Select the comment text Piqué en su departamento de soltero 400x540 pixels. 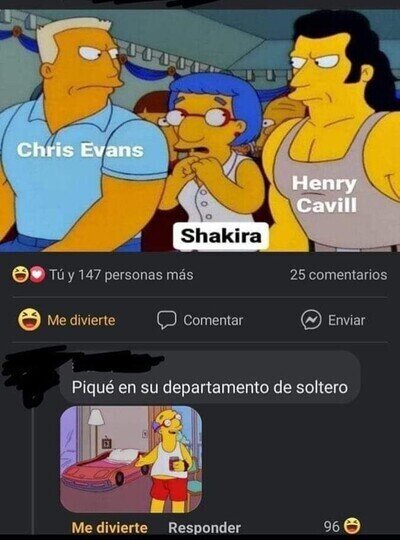click(210, 387)
